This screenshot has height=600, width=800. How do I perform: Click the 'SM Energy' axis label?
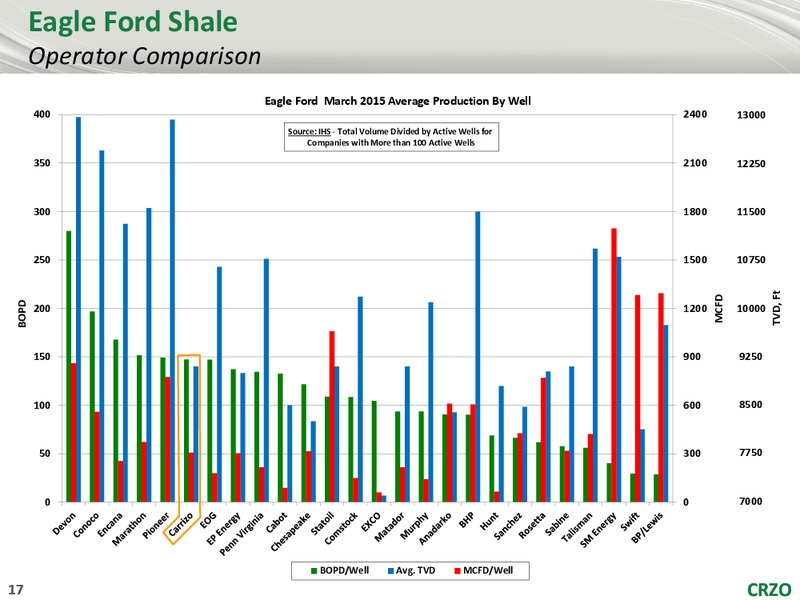point(598,530)
